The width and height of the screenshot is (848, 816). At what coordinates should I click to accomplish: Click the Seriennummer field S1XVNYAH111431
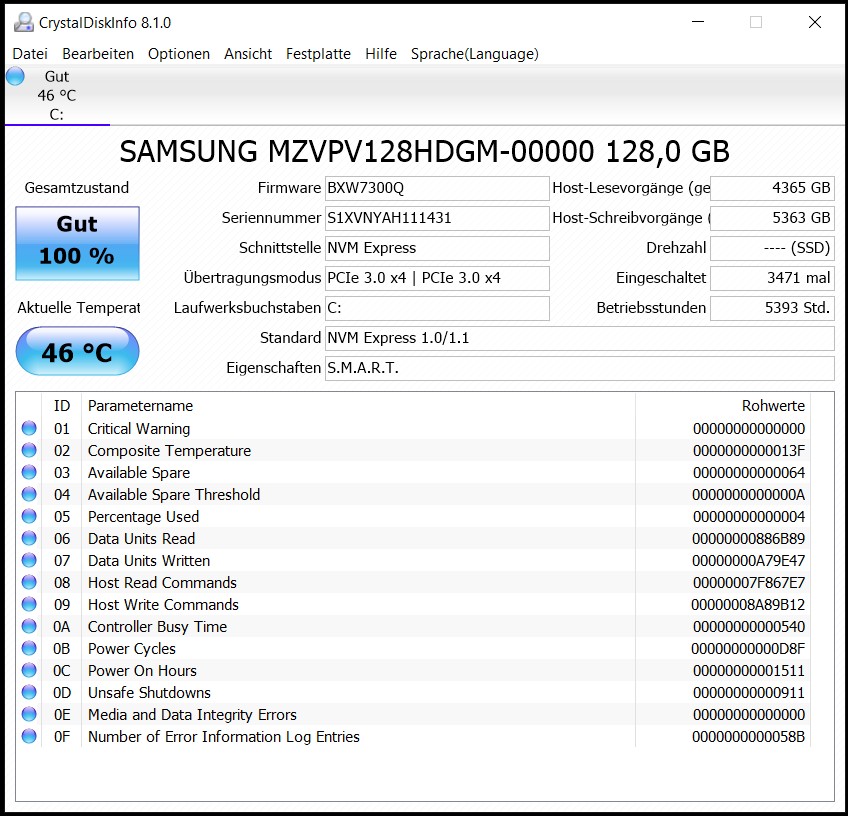[437, 218]
